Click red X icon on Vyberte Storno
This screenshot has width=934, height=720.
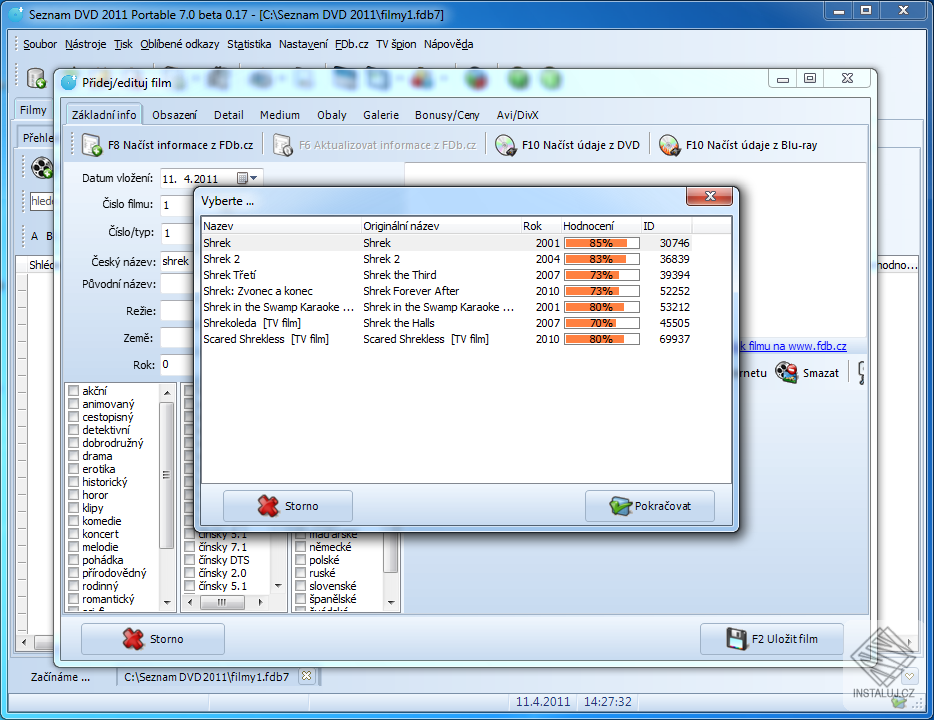pos(268,506)
